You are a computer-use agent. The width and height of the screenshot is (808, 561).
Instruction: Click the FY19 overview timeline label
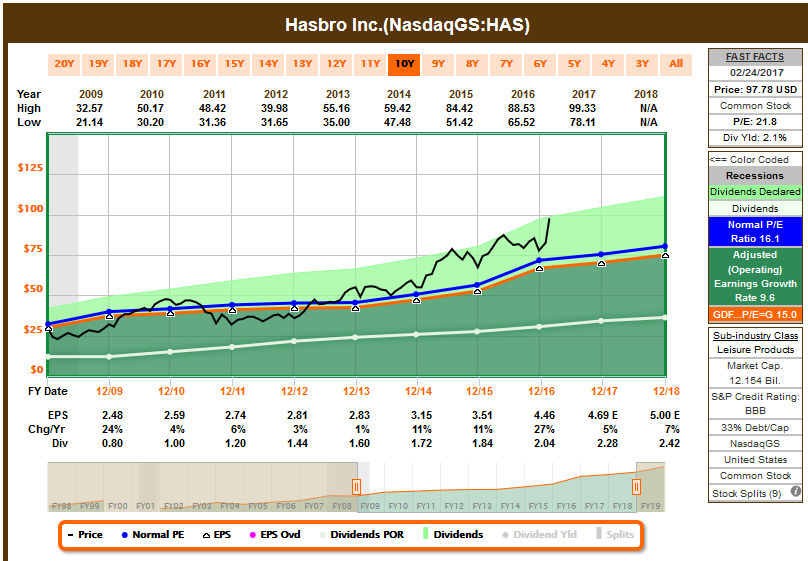(x=650, y=506)
